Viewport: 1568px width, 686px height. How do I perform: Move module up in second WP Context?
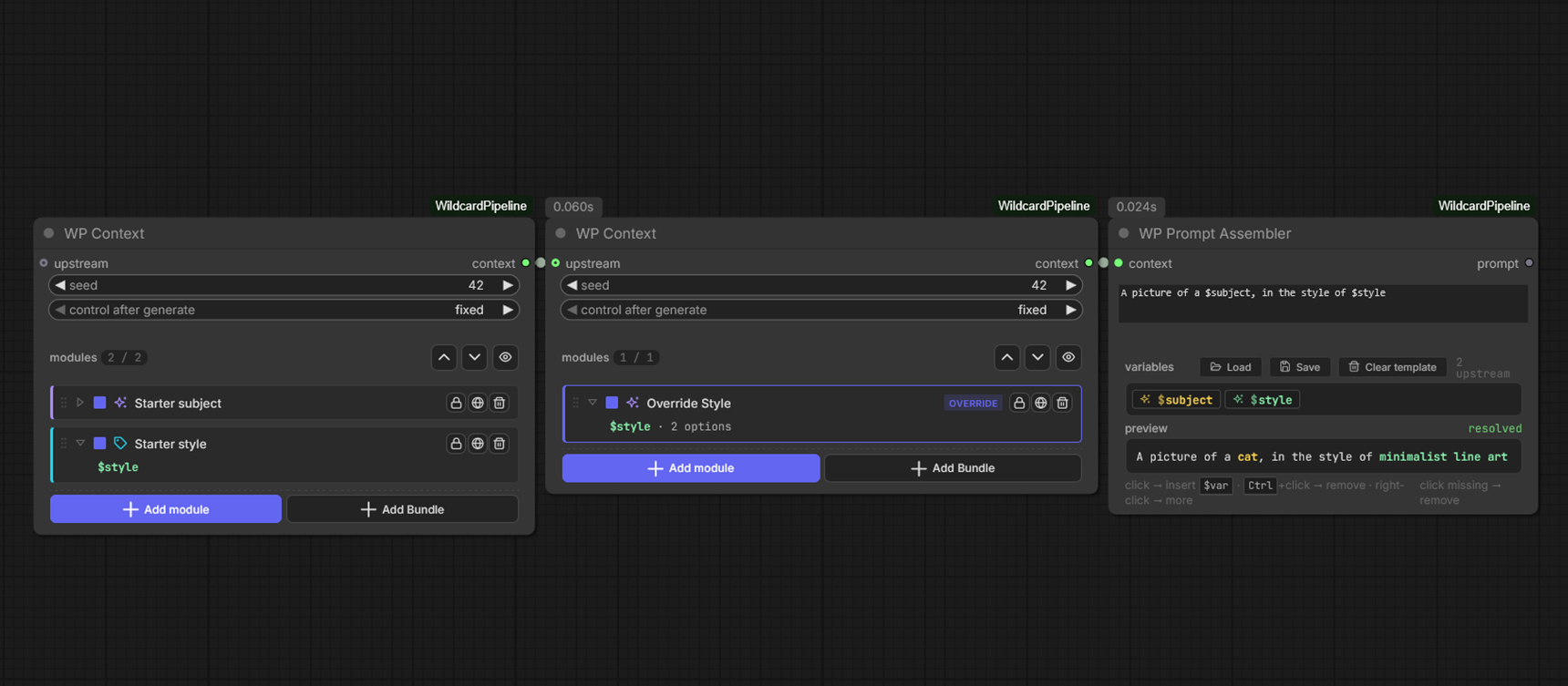1007,357
